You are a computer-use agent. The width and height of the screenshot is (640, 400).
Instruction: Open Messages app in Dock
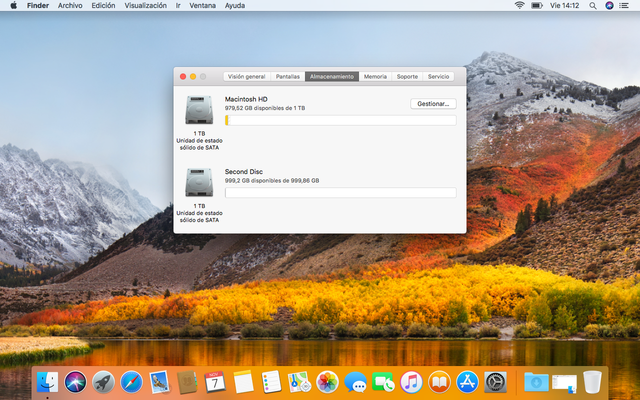coord(355,382)
